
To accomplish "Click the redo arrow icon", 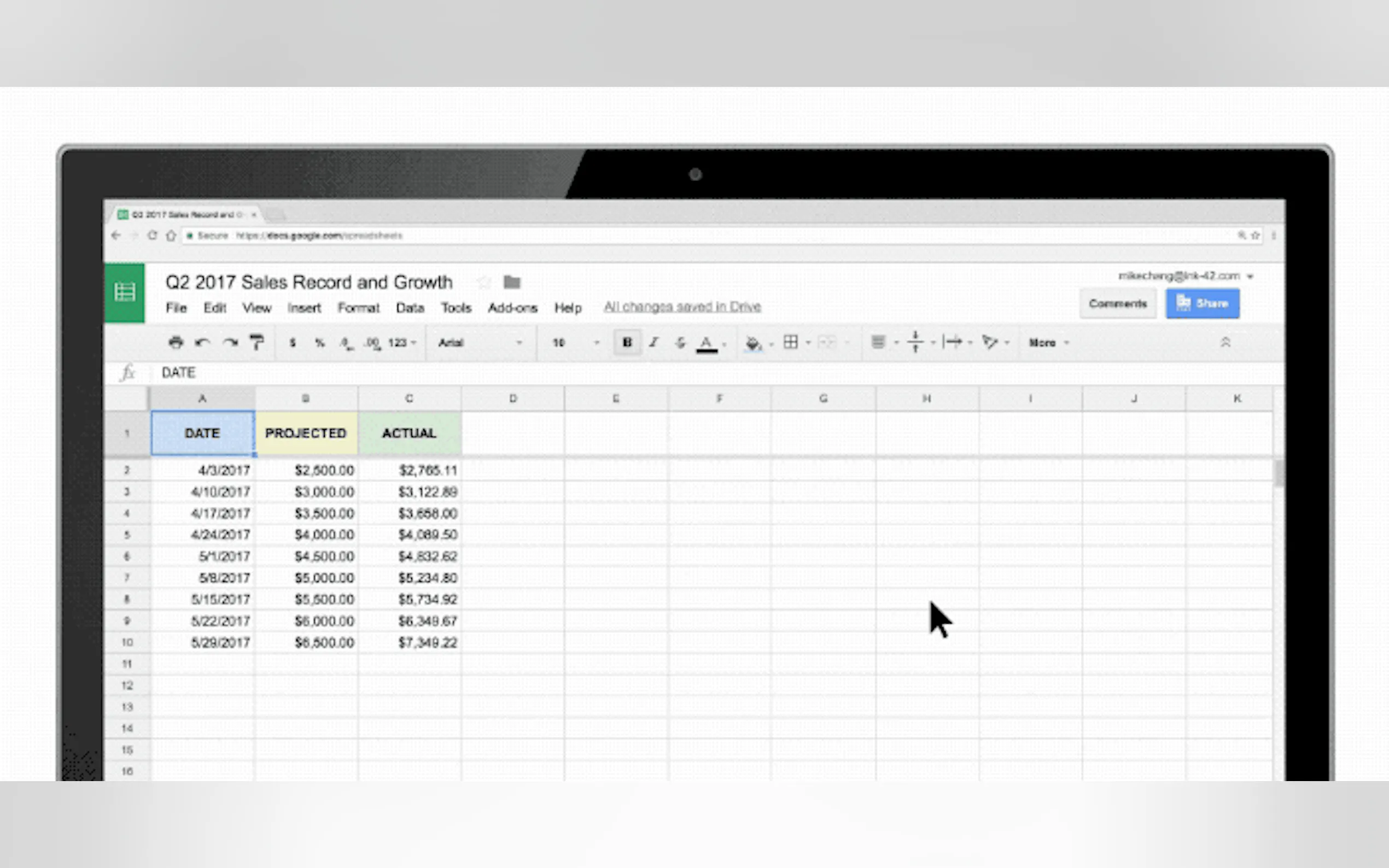I will (230, 343).
